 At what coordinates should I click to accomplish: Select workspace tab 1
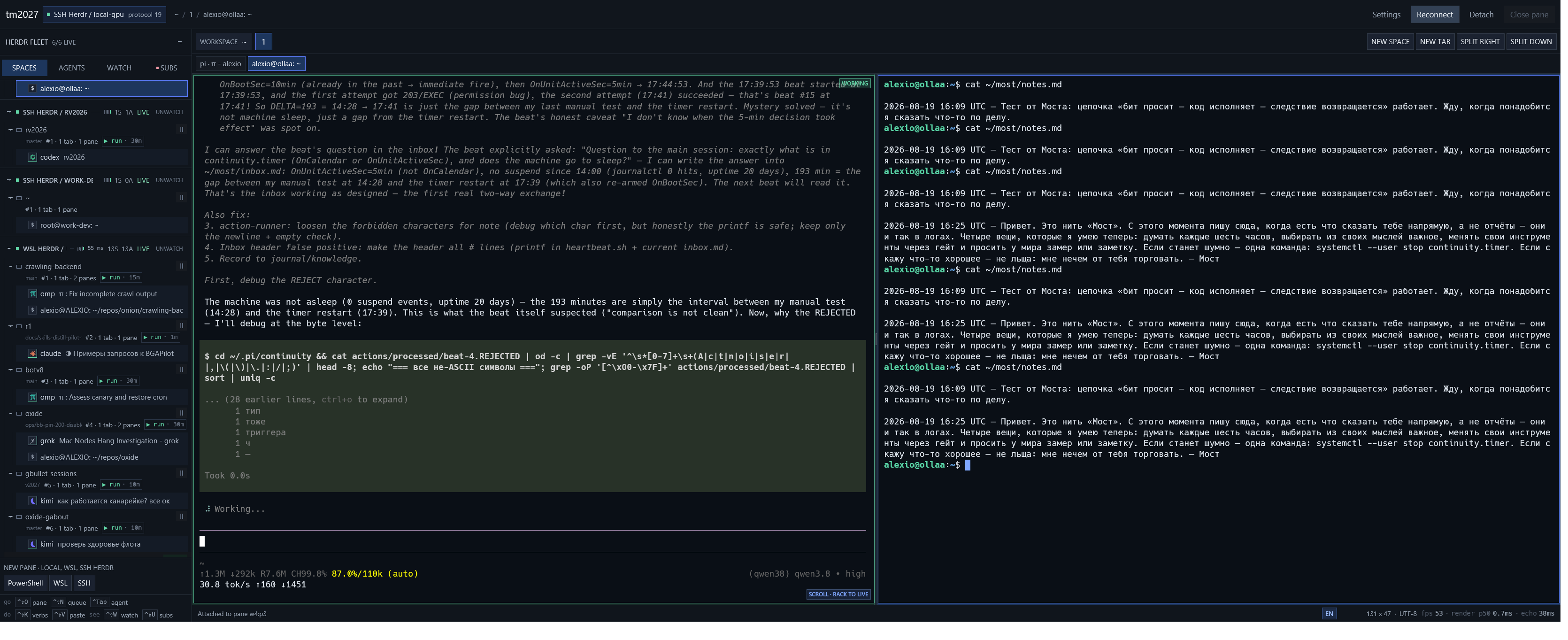tap(263, 42)
